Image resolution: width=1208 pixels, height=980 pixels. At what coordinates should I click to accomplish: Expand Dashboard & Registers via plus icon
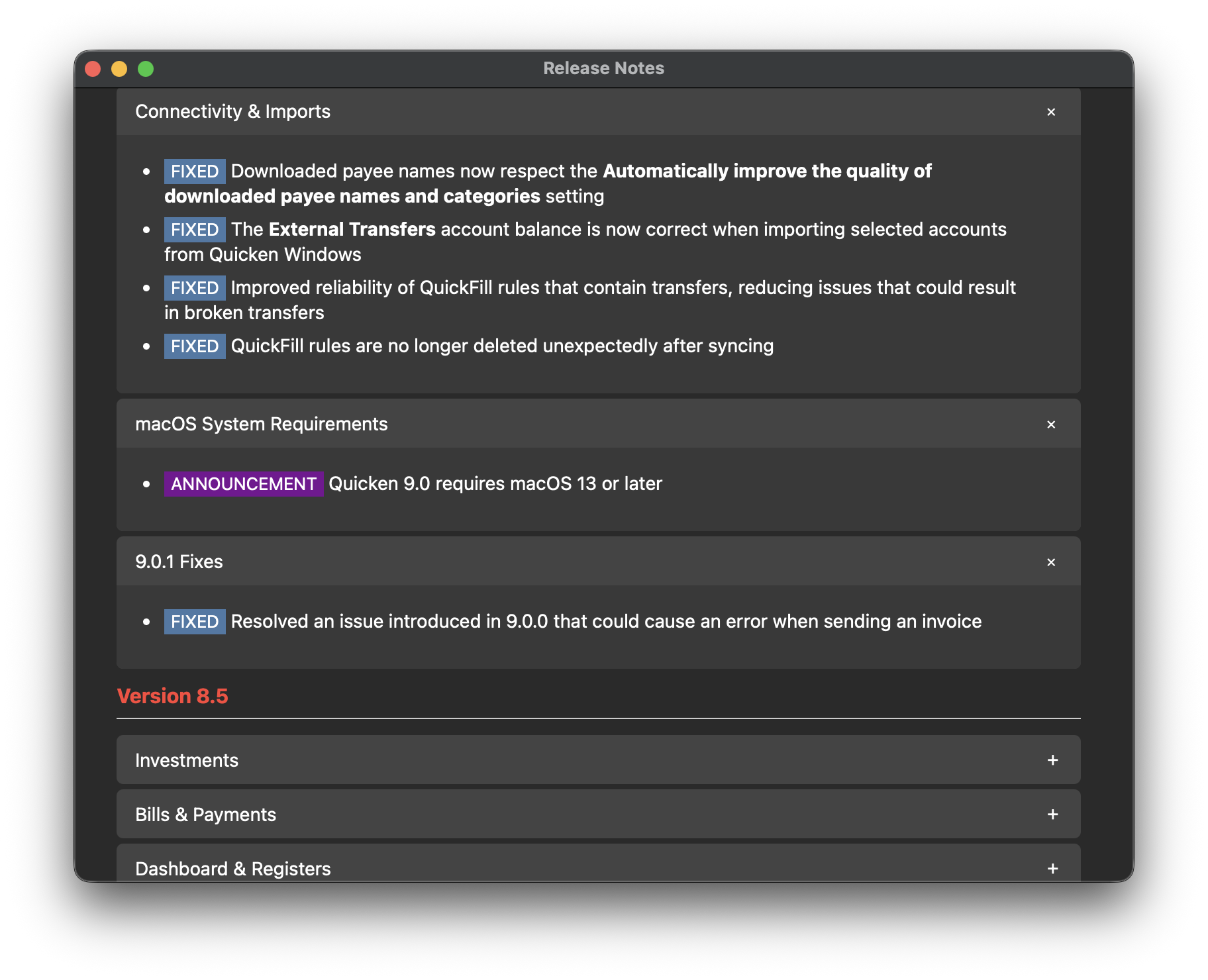pos(1052,868)
